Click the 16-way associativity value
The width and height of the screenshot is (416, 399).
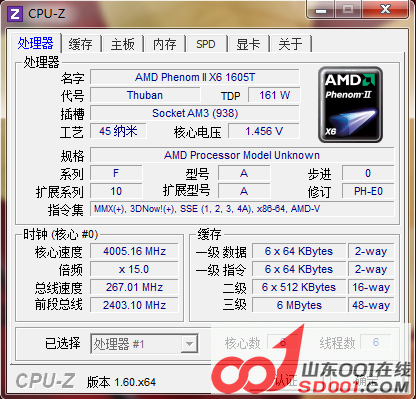[371, 287]
